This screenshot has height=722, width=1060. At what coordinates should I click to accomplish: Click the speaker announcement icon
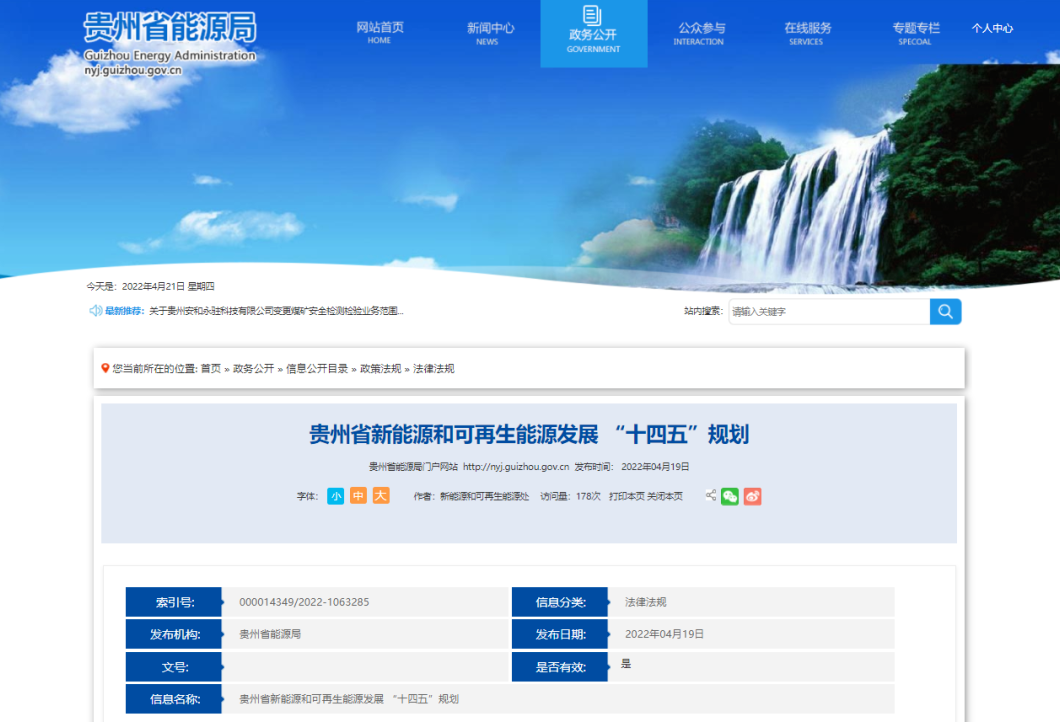(95, 310)
